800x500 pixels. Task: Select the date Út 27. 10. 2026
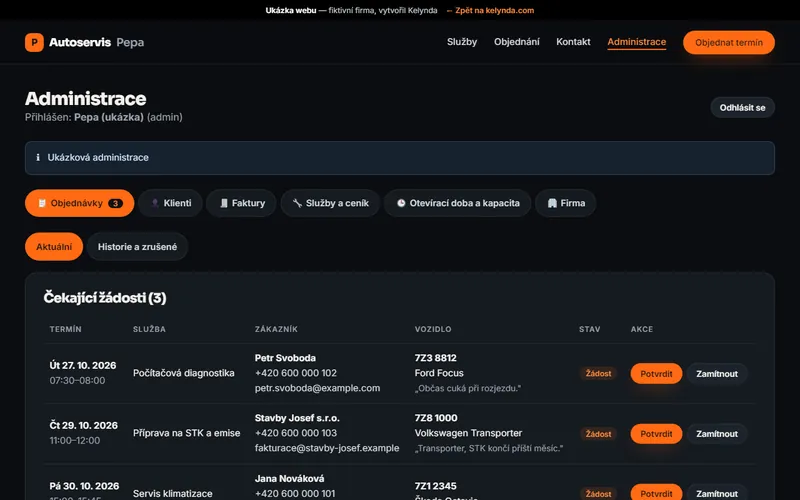[x=83, y=365]
